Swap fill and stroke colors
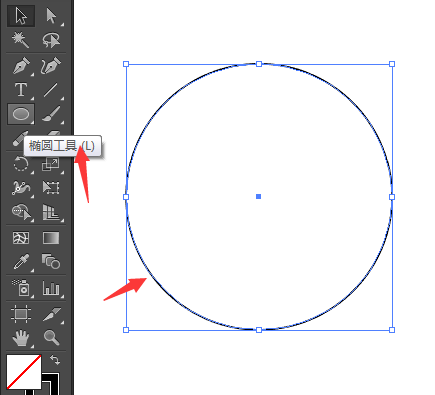The height and width of the screenshot is (395, 435). pos(55,360)
